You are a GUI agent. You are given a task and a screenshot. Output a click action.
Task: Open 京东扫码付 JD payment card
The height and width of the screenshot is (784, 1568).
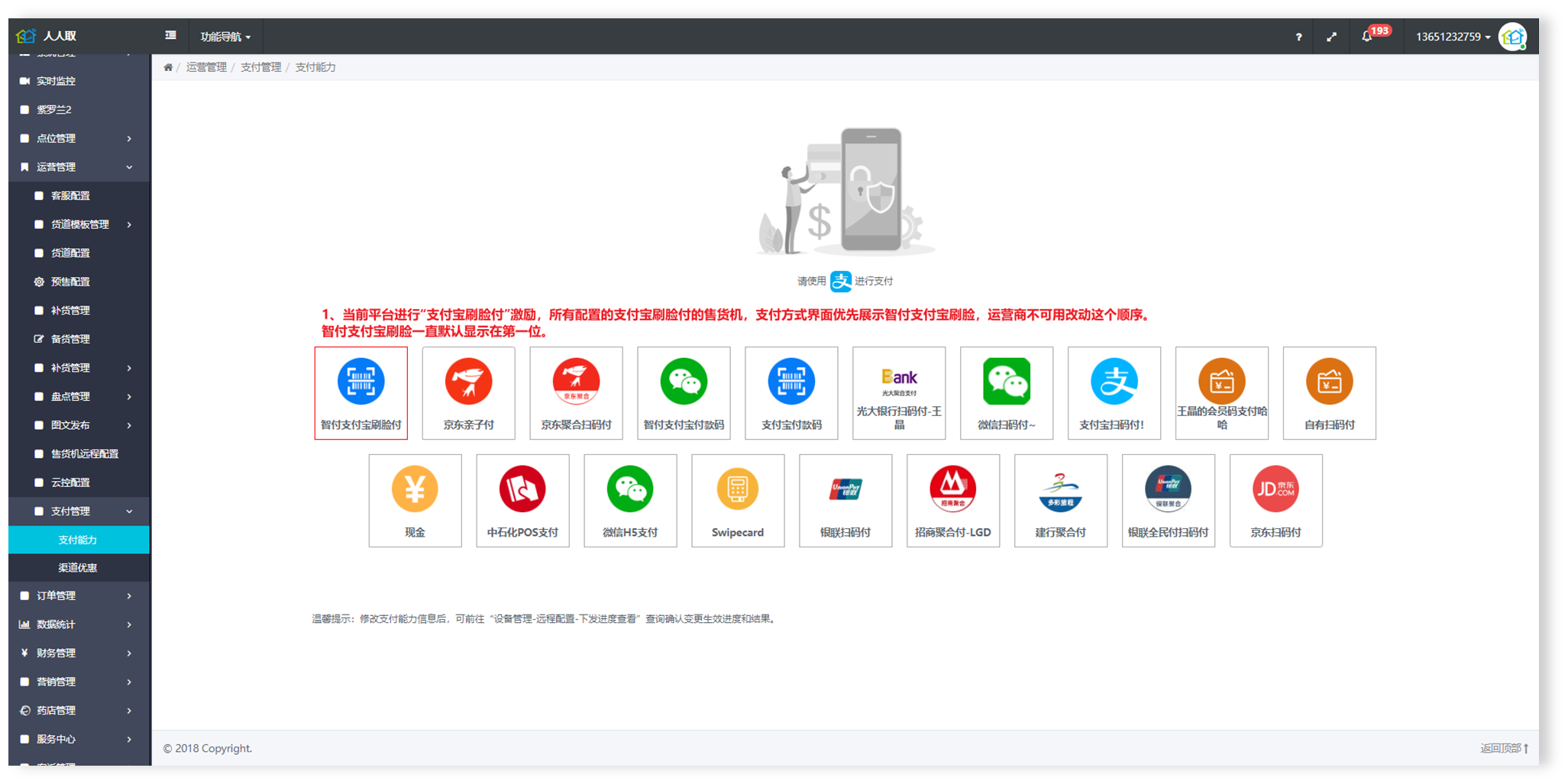coord(1276,501)
